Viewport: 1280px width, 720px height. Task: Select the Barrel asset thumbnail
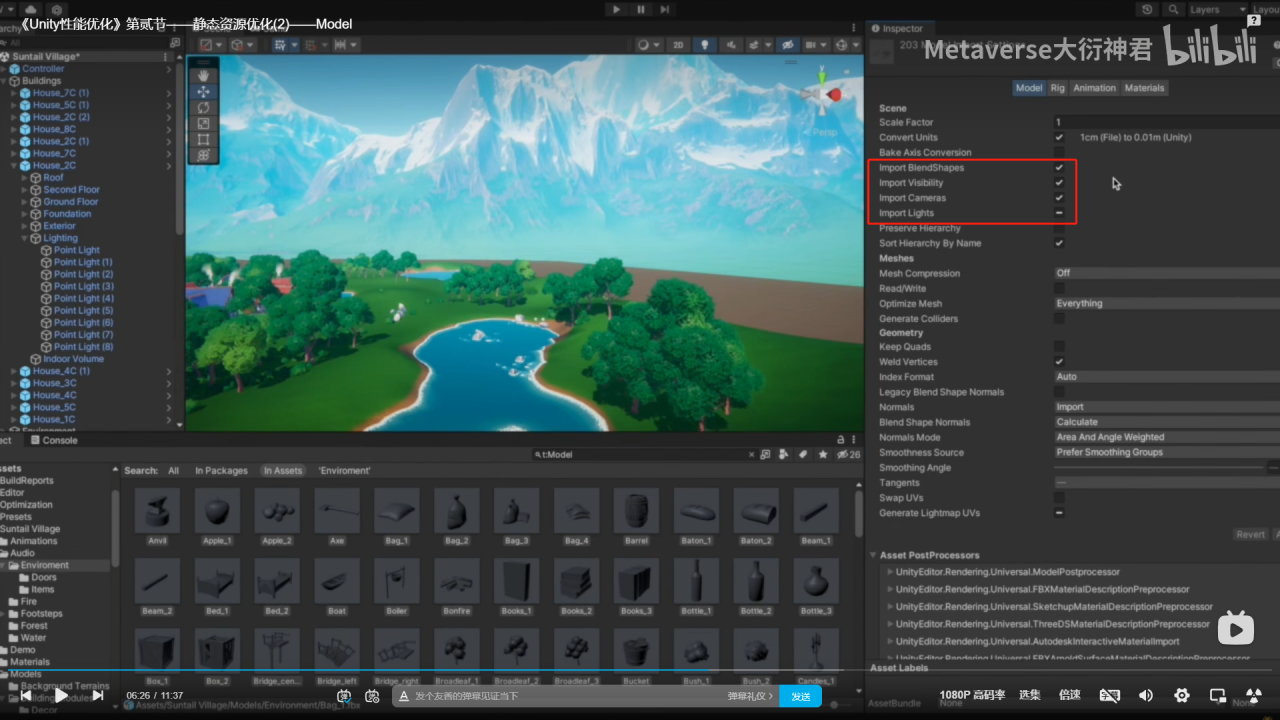click(636, 512)
